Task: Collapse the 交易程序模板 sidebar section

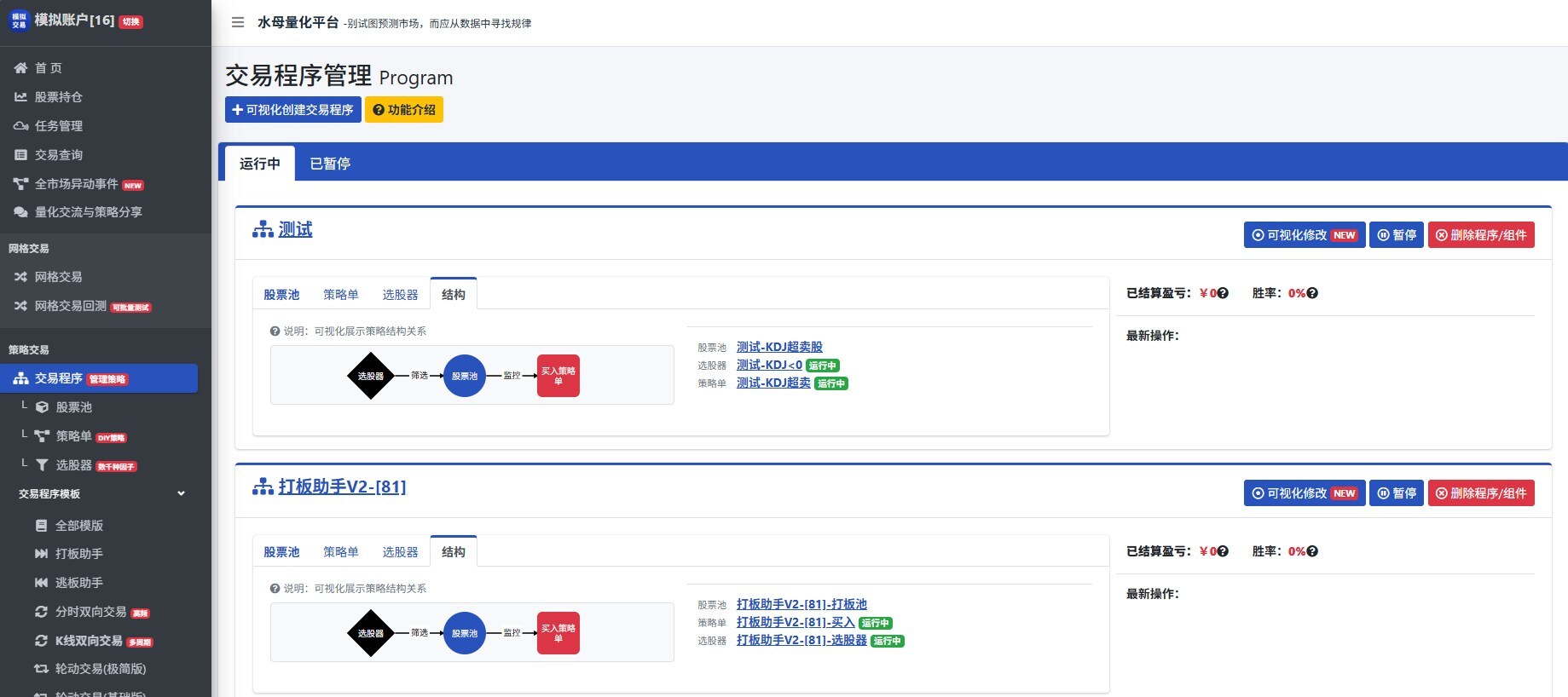Action: (181, 494)
